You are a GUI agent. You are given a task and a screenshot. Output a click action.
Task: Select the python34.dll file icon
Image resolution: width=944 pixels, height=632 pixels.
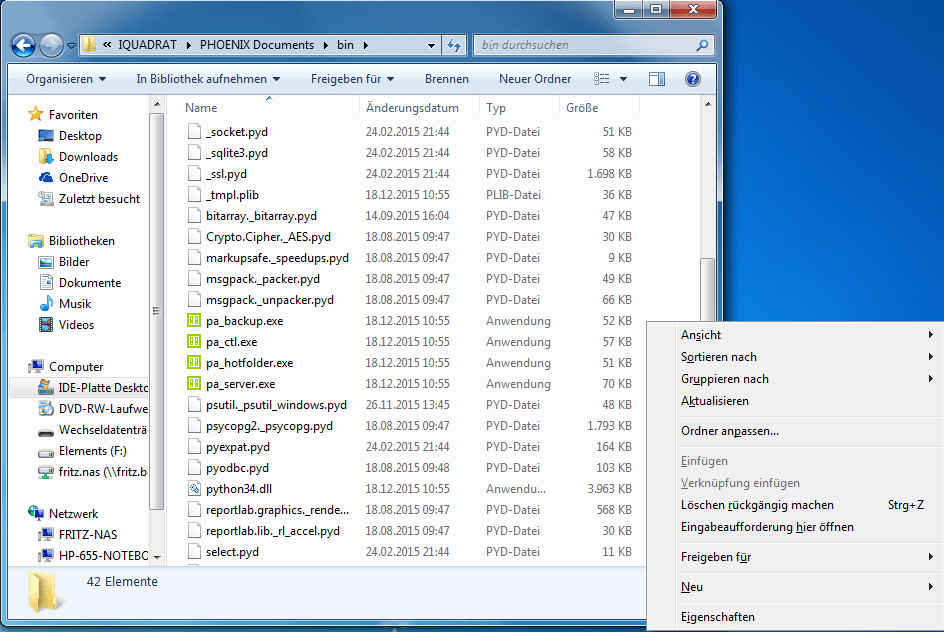tap(194, 489)
